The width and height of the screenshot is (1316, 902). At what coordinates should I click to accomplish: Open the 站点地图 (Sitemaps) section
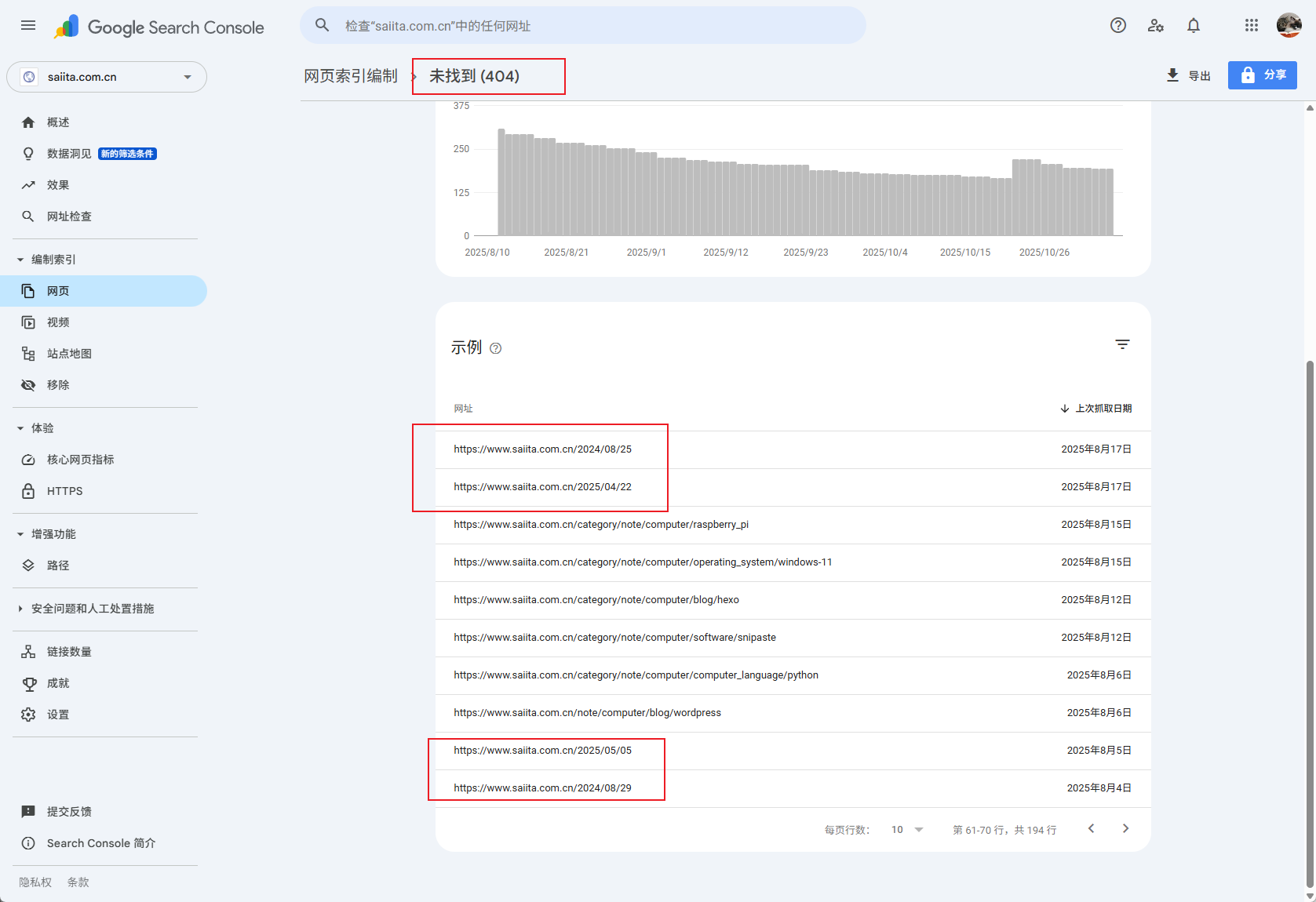tap(69, 353)
